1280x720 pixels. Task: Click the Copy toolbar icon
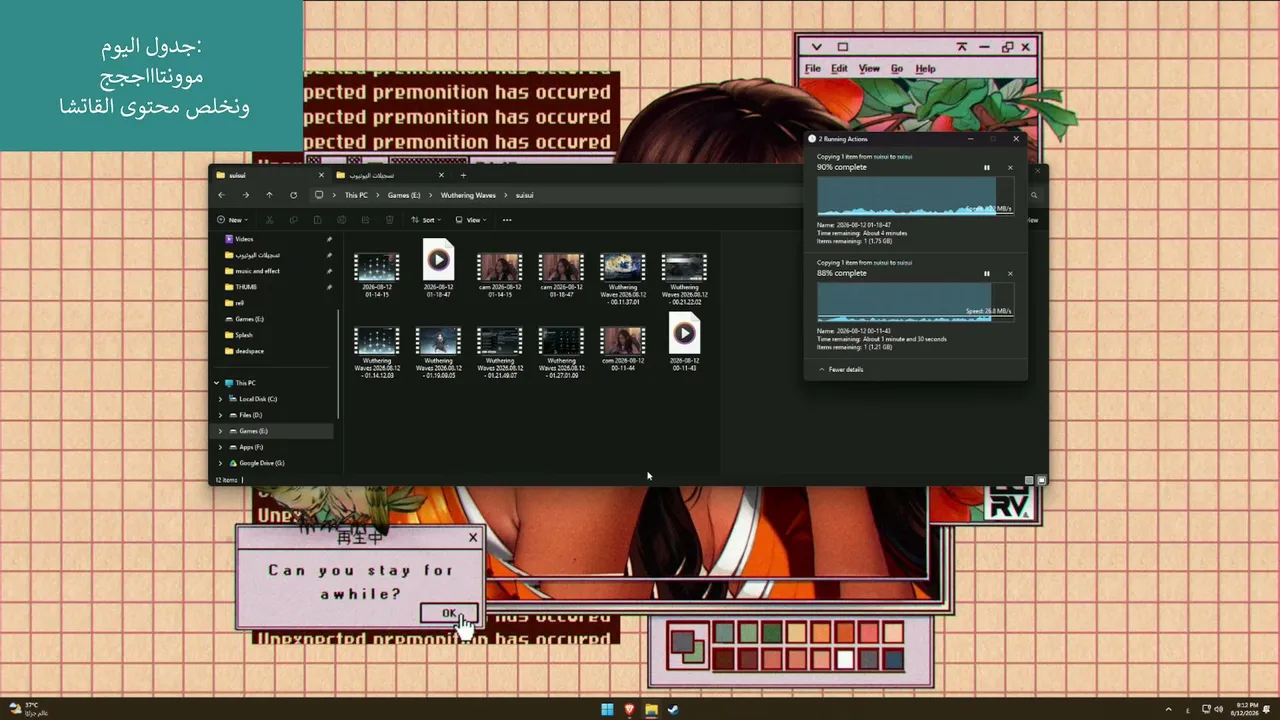(x=294, y=220)
